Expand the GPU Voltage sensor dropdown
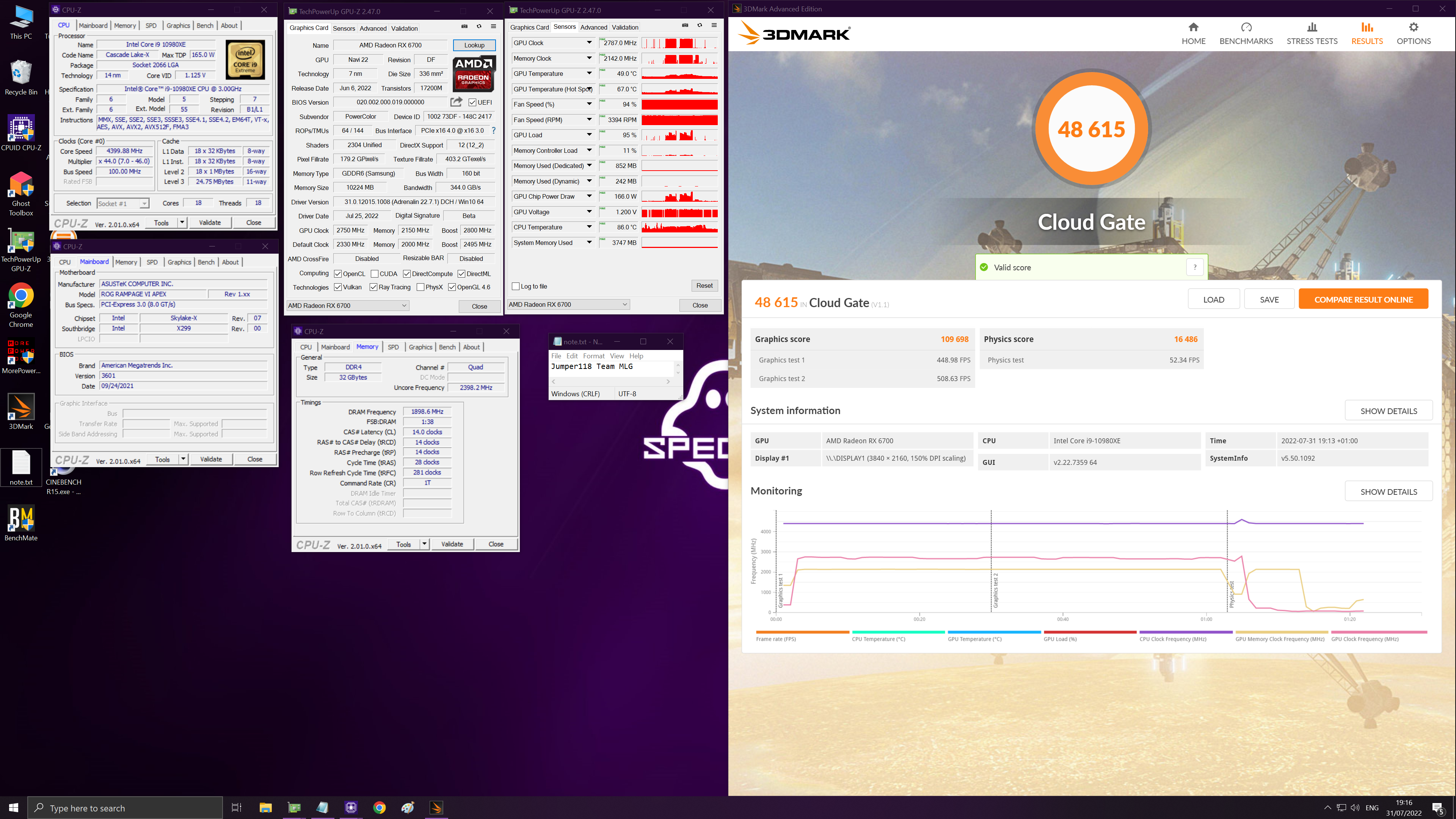 589,212
